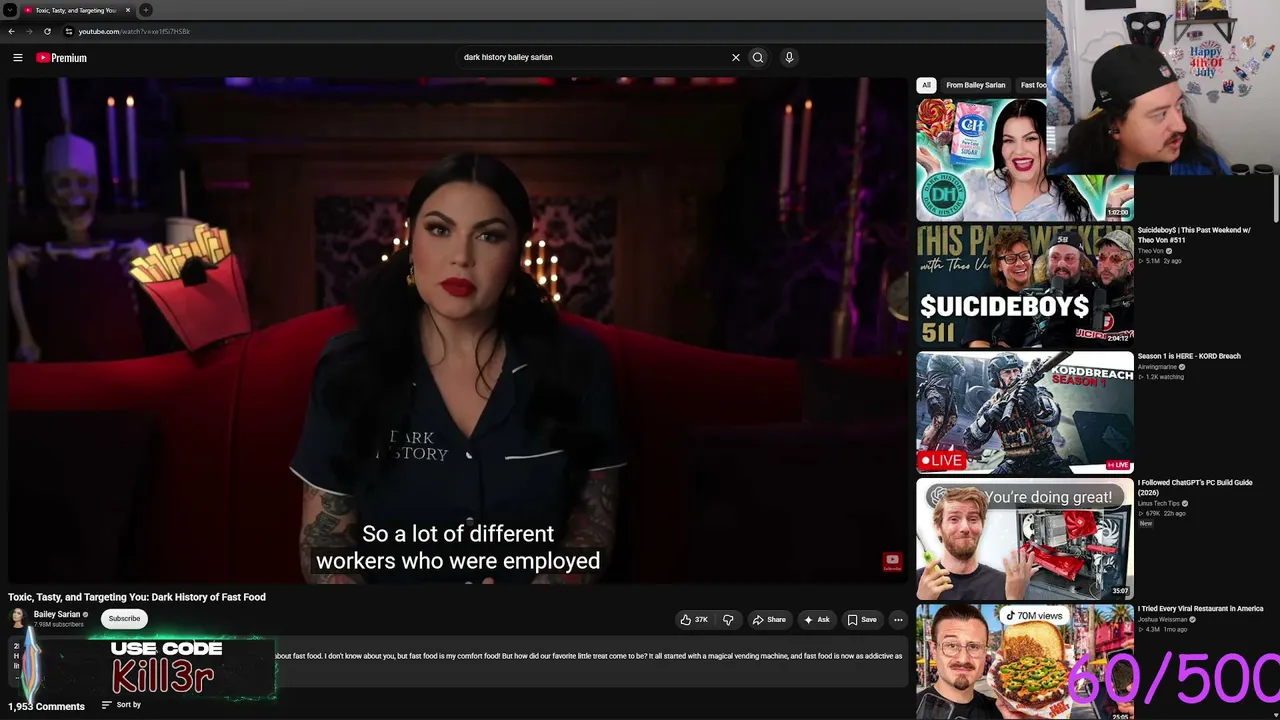The height and width of the screenshot is (720, 1280).
Task: Click the main video player to pause
Action: [458, 330]
